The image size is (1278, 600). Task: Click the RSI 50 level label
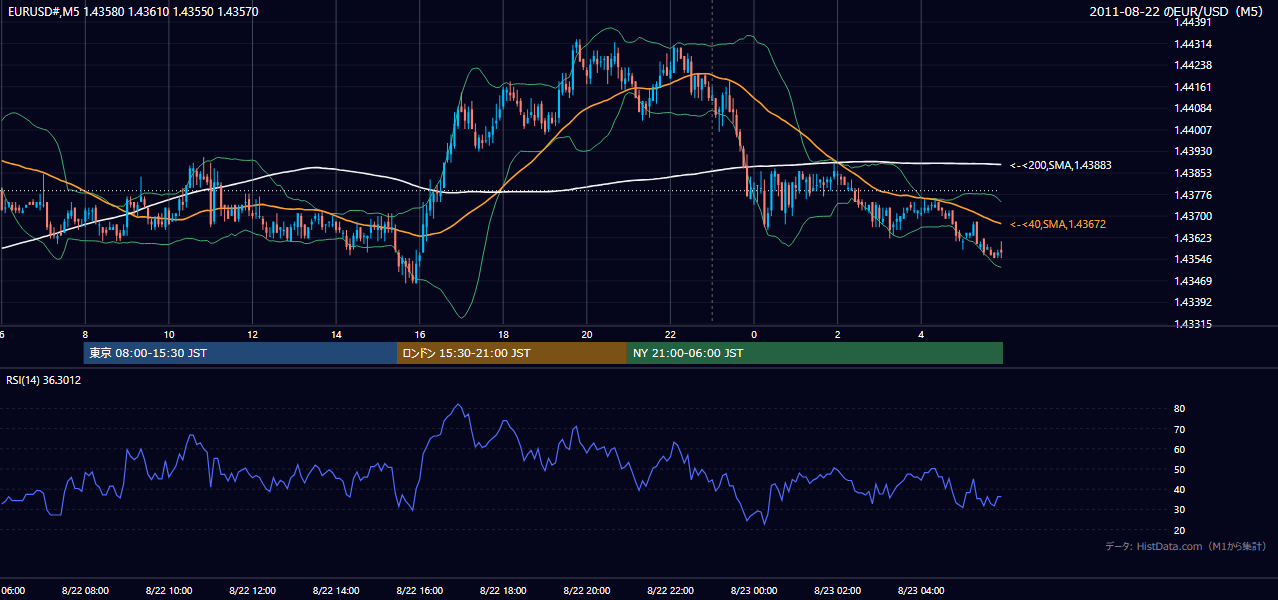click(1179, 469)
